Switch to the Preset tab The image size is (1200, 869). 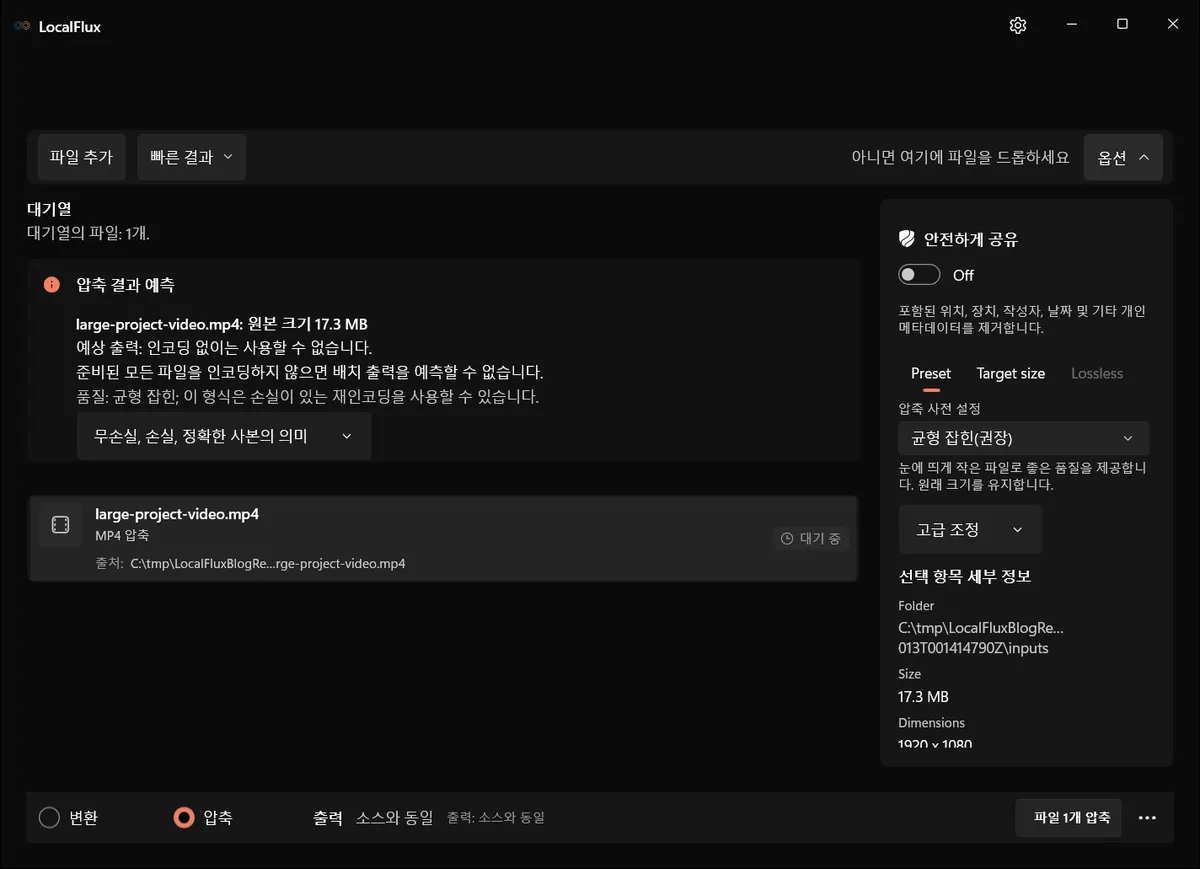(x=931, y=373)
